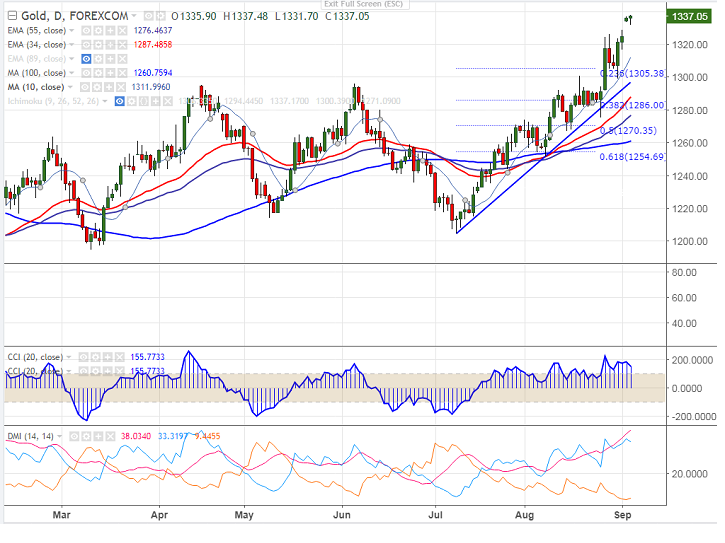Hide MA (10, close) with eye icon
Image resolution: width=725 pixels, height=543 pixels.
click(85, 87)
